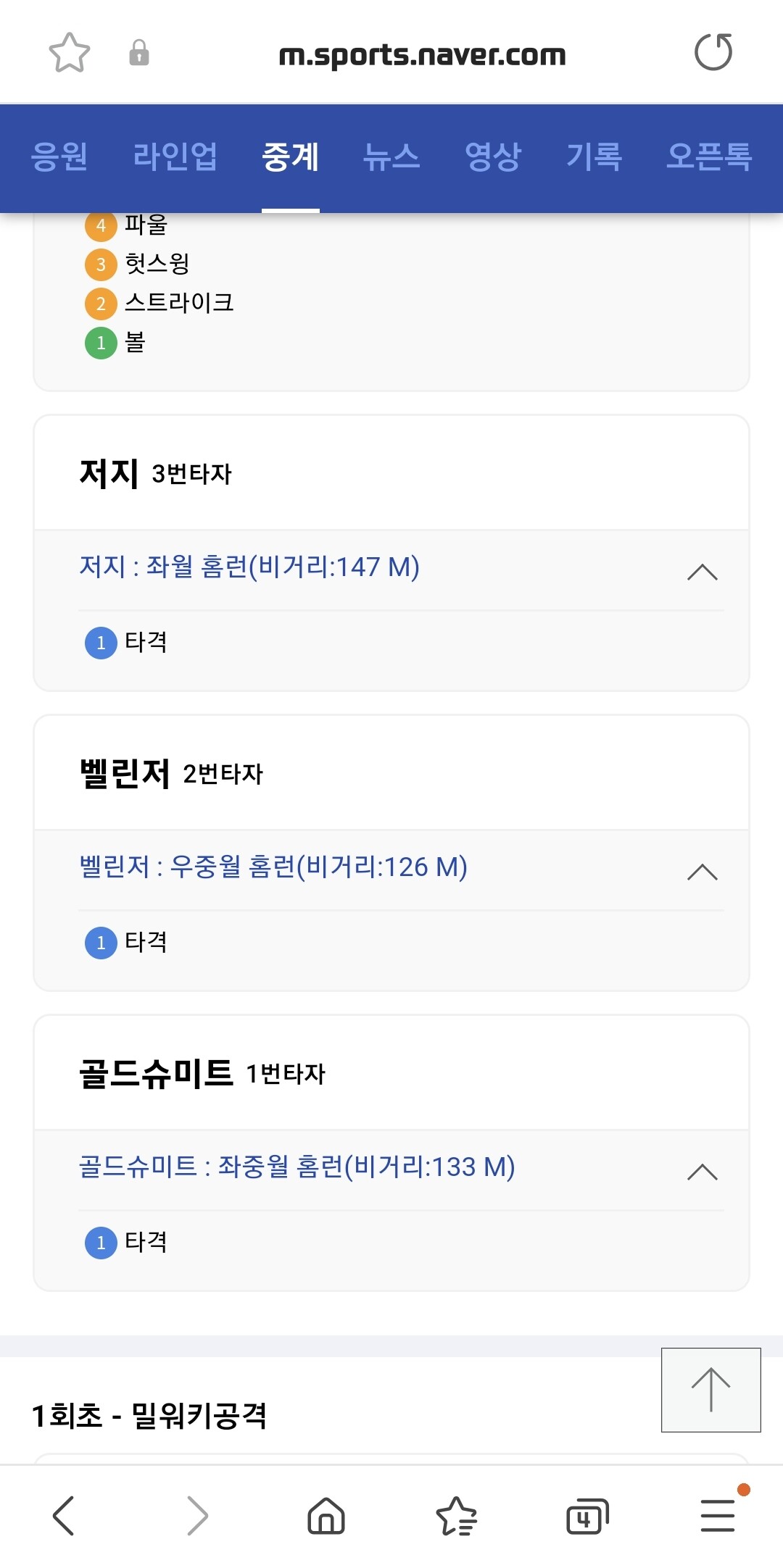Collapse the 저지 home run entry

coord(702,572)
